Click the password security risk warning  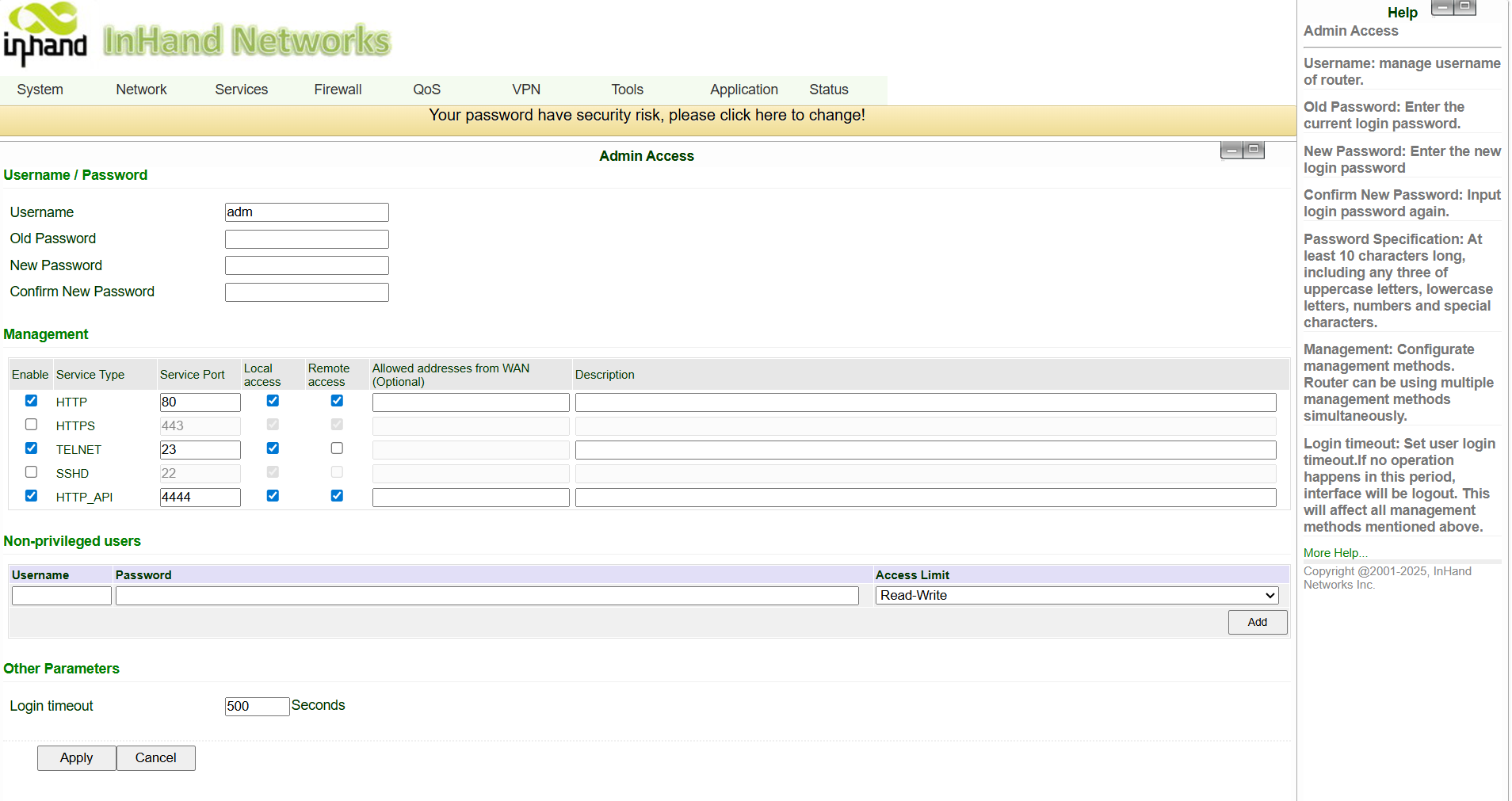point(647,116)
